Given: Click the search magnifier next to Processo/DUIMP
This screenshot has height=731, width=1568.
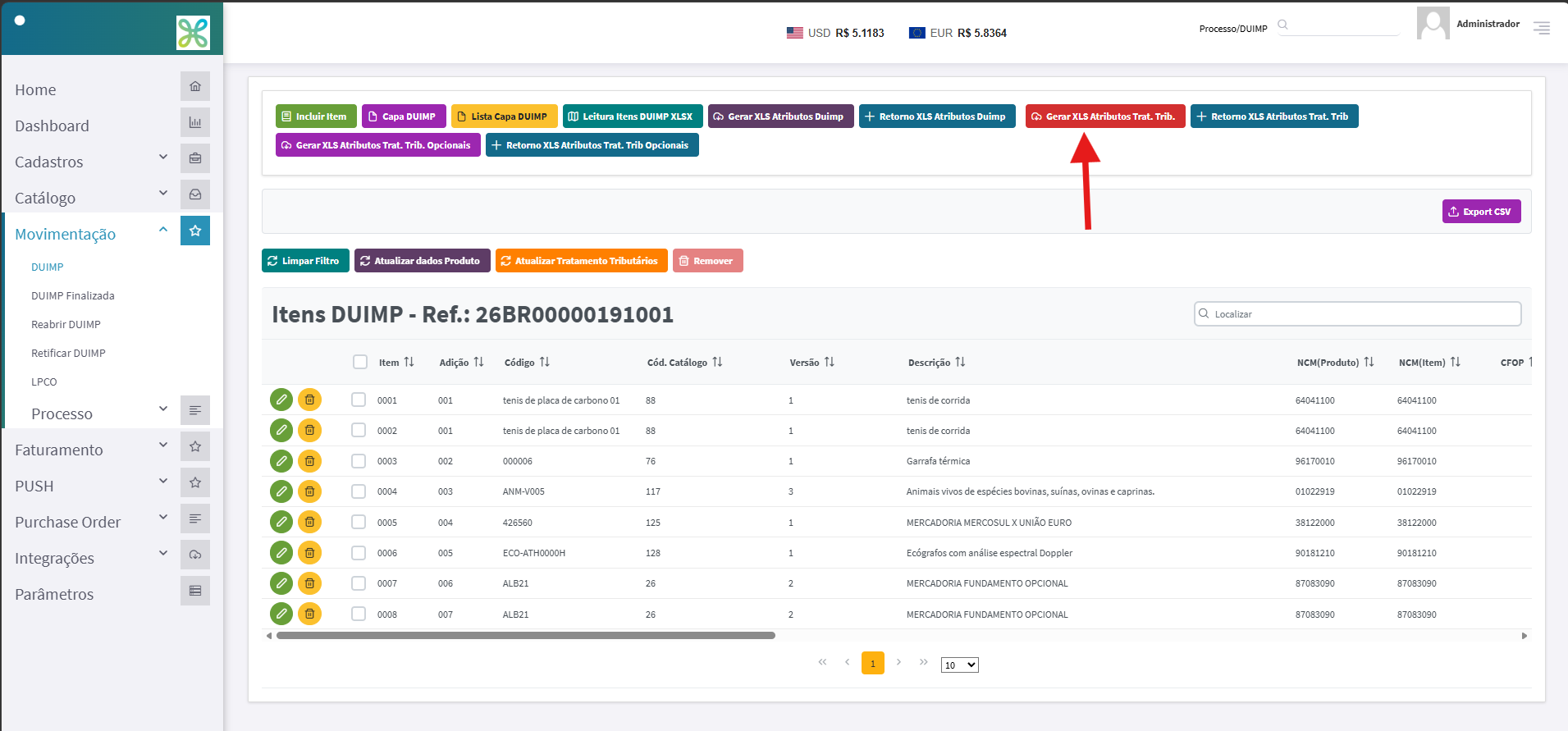Looking at the screenshot, I should (1282, 25).
